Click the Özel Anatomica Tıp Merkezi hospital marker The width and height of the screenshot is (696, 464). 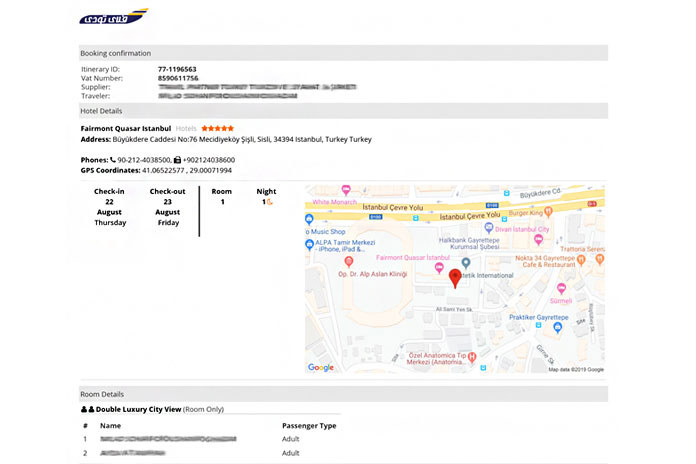(x=471, y=357)
